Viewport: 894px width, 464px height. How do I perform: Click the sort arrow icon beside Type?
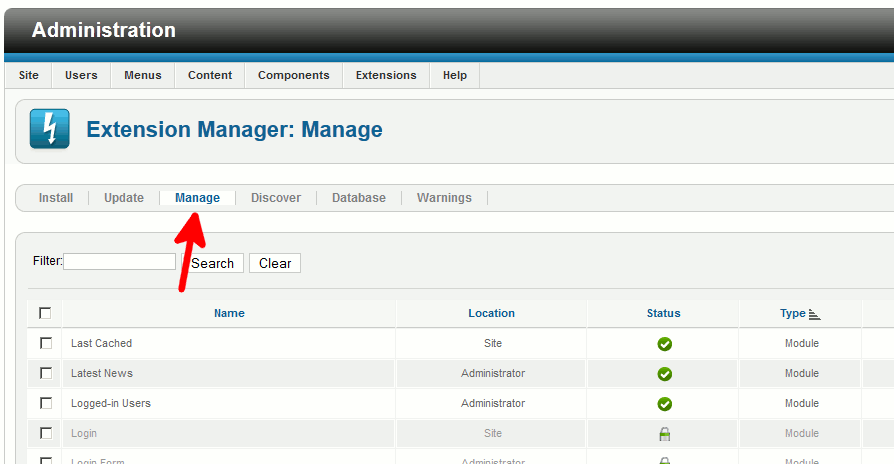click(814, 314)
